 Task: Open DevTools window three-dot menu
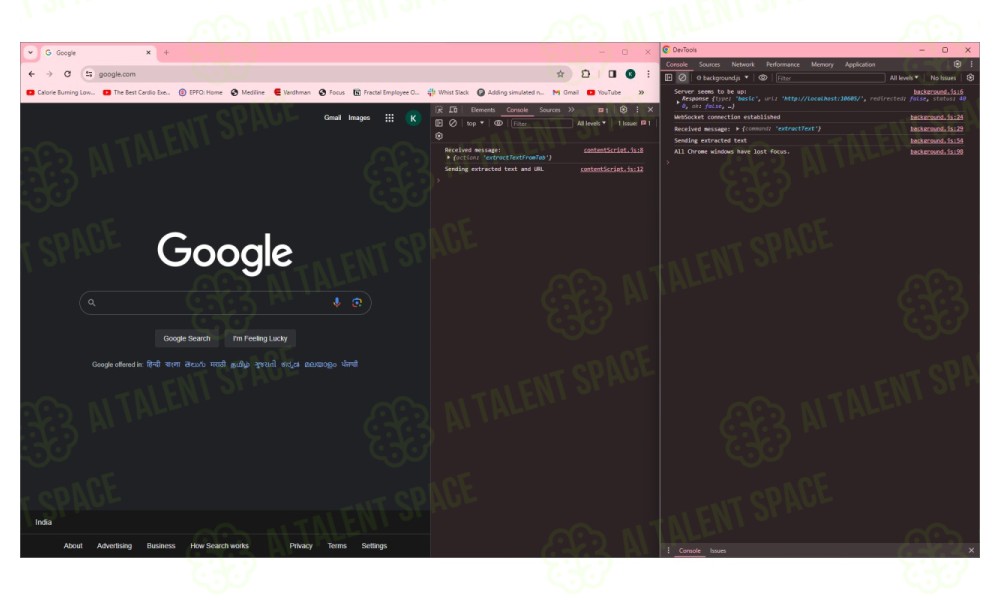[x=971, y=64]
